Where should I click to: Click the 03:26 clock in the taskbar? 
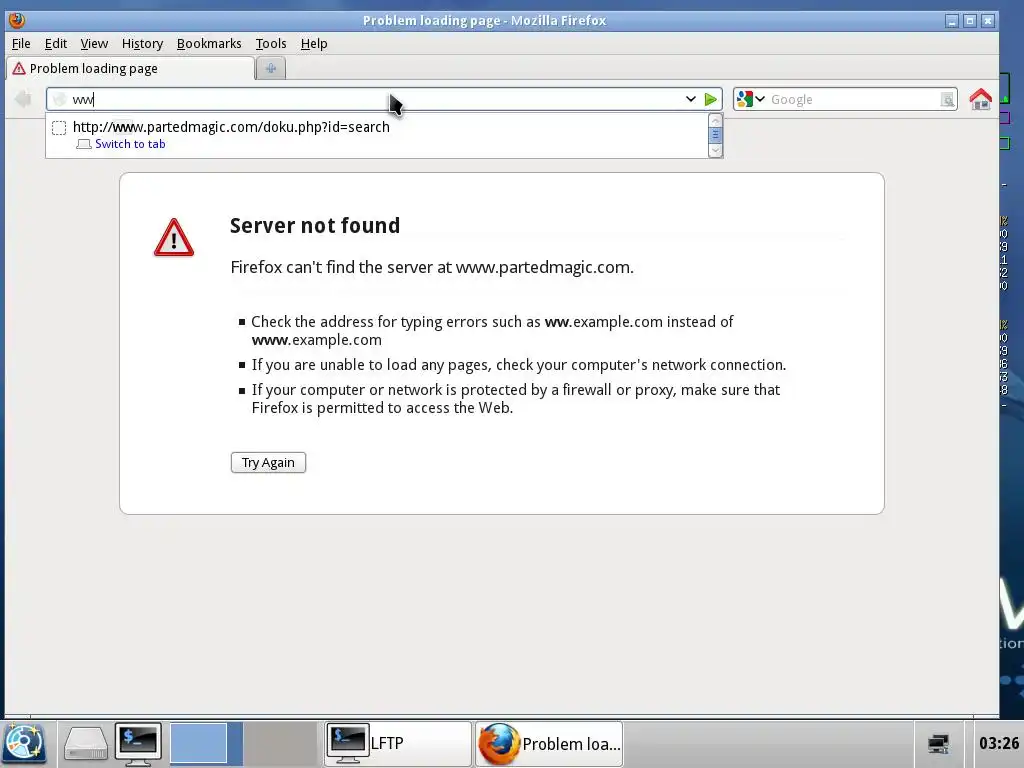pos(999,743)
